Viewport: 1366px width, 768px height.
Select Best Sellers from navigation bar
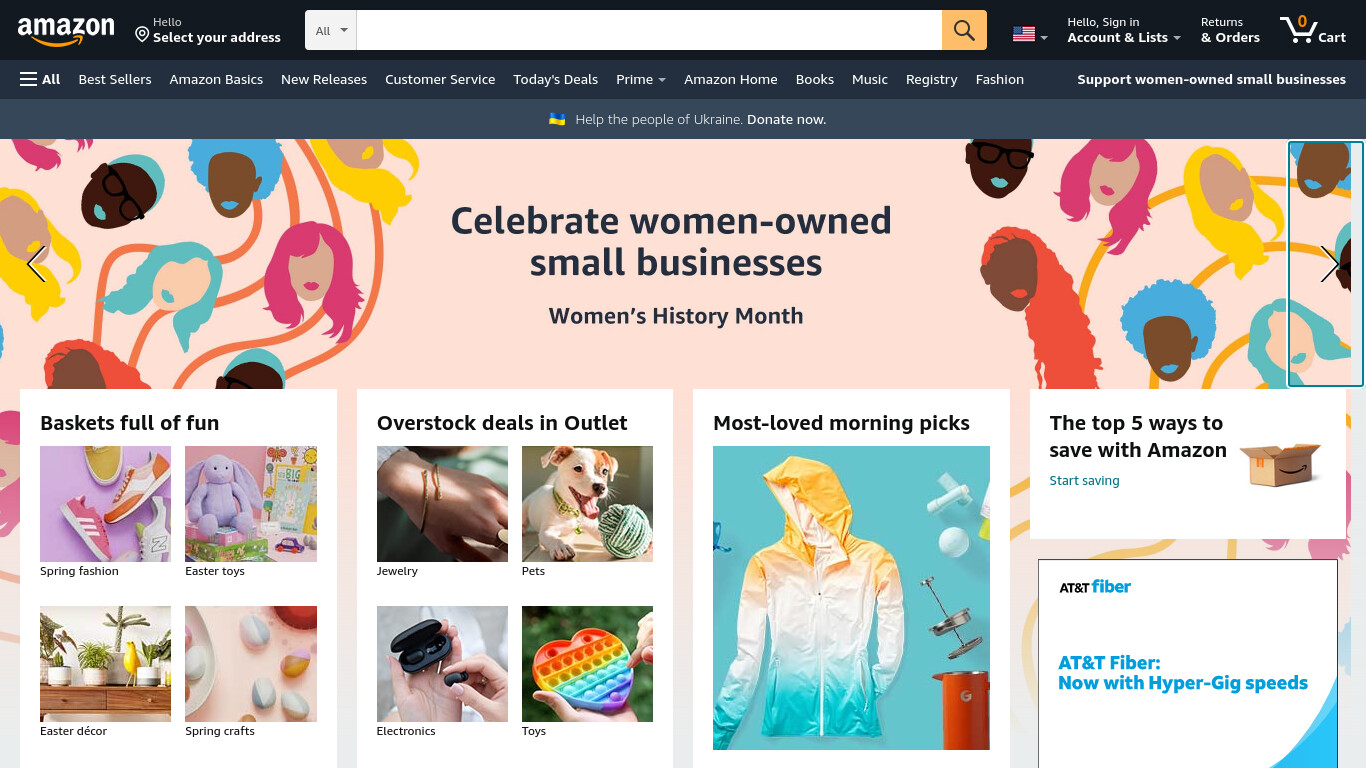coord(115,79)
